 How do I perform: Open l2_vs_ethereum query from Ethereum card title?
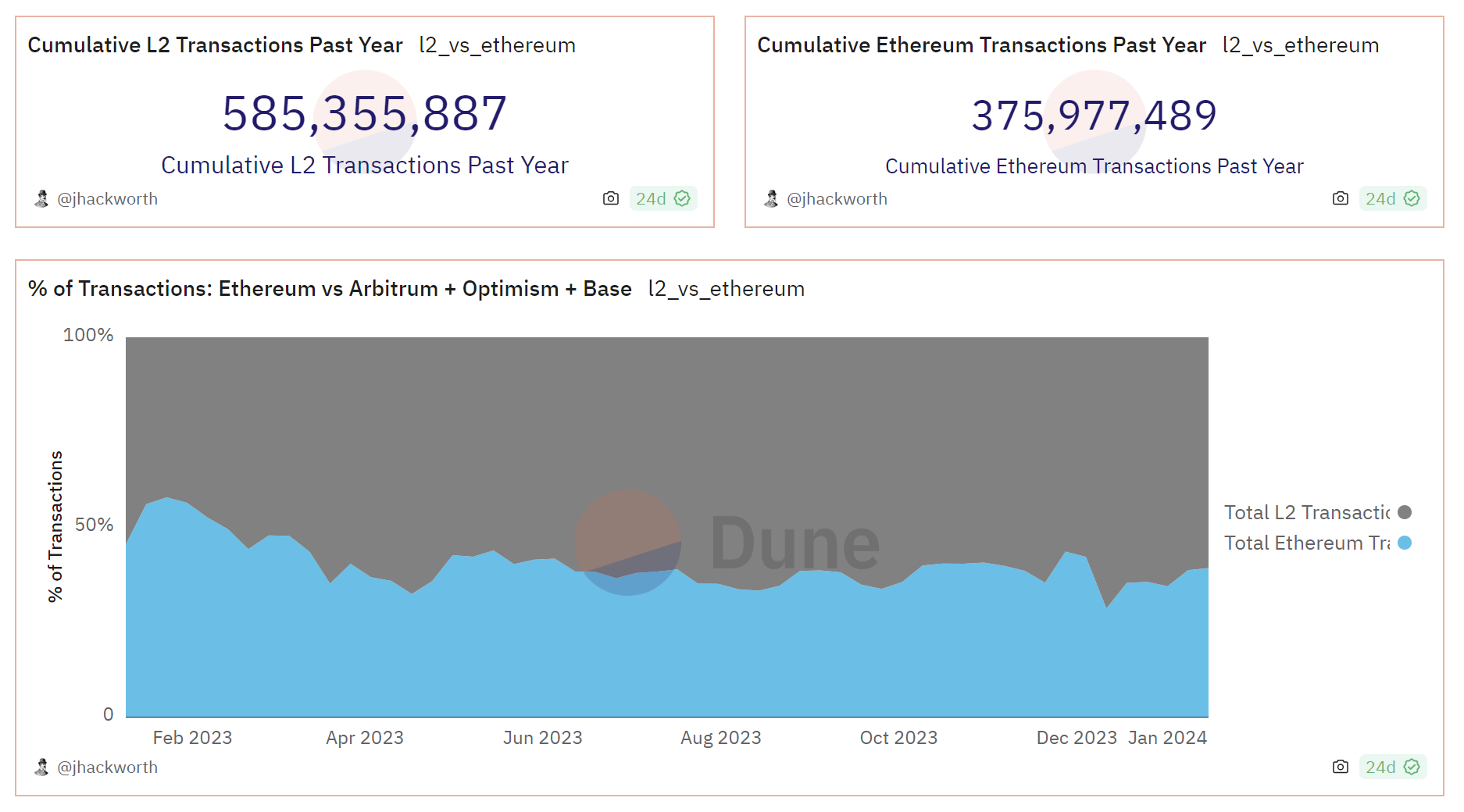pos(1300,45)
